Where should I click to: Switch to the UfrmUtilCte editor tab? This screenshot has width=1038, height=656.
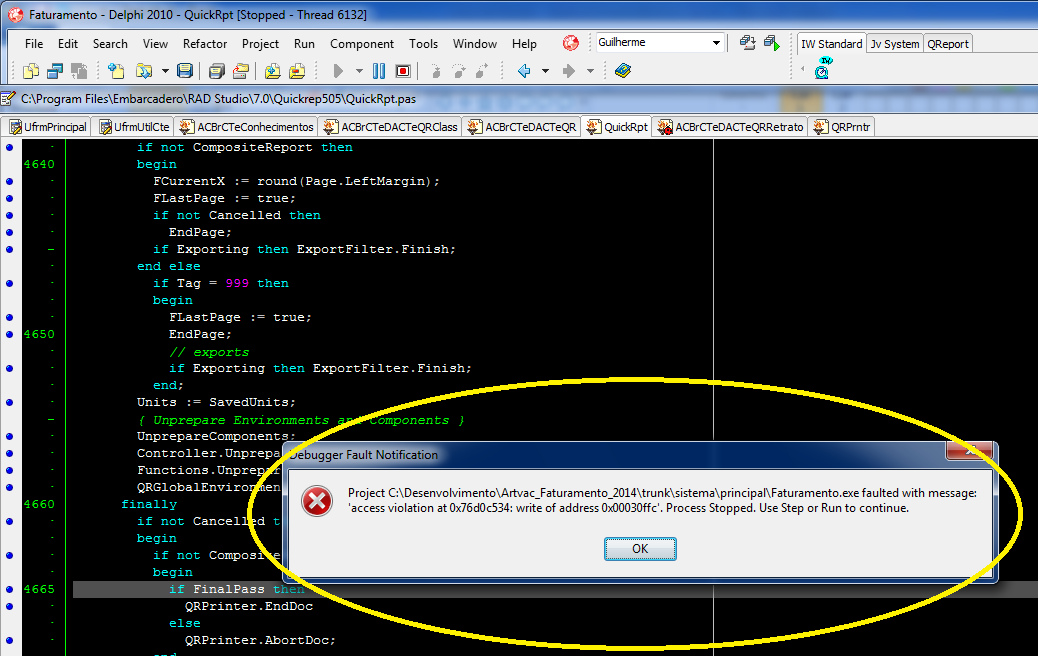[134, 126]
